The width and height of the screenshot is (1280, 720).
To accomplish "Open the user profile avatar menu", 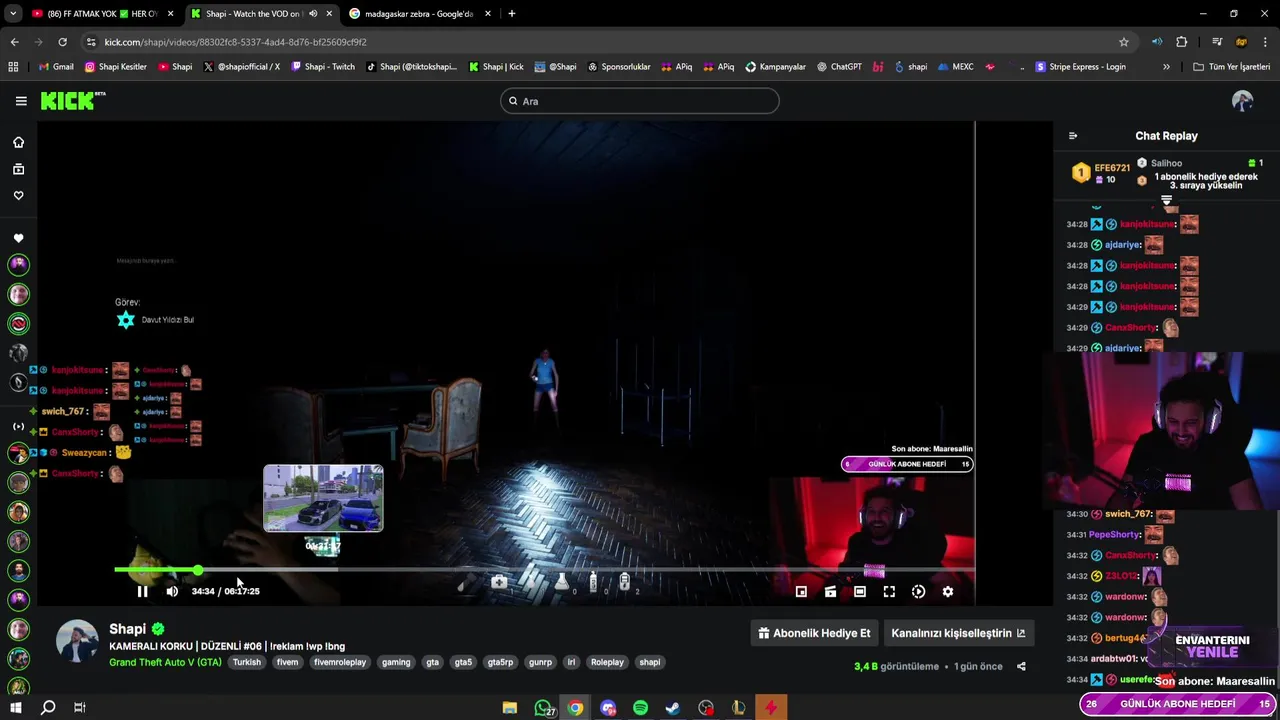I will click(1242, 101).
